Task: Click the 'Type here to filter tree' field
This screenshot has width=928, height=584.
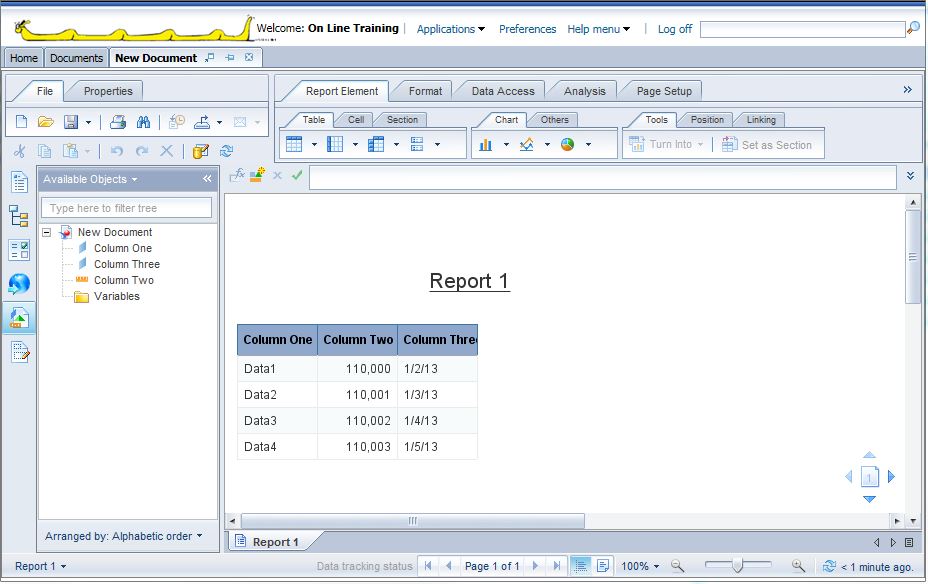Action: point(126,208)
